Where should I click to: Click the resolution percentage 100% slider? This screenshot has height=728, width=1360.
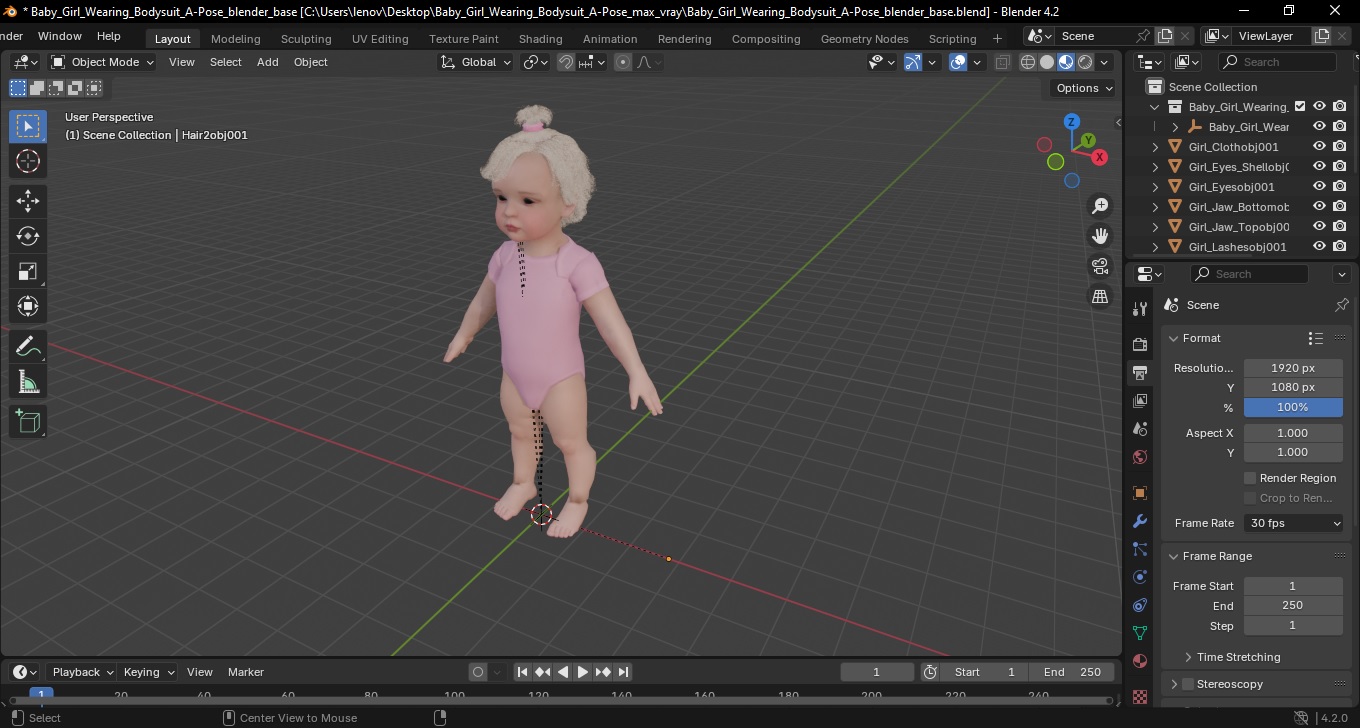[1293, 407]
